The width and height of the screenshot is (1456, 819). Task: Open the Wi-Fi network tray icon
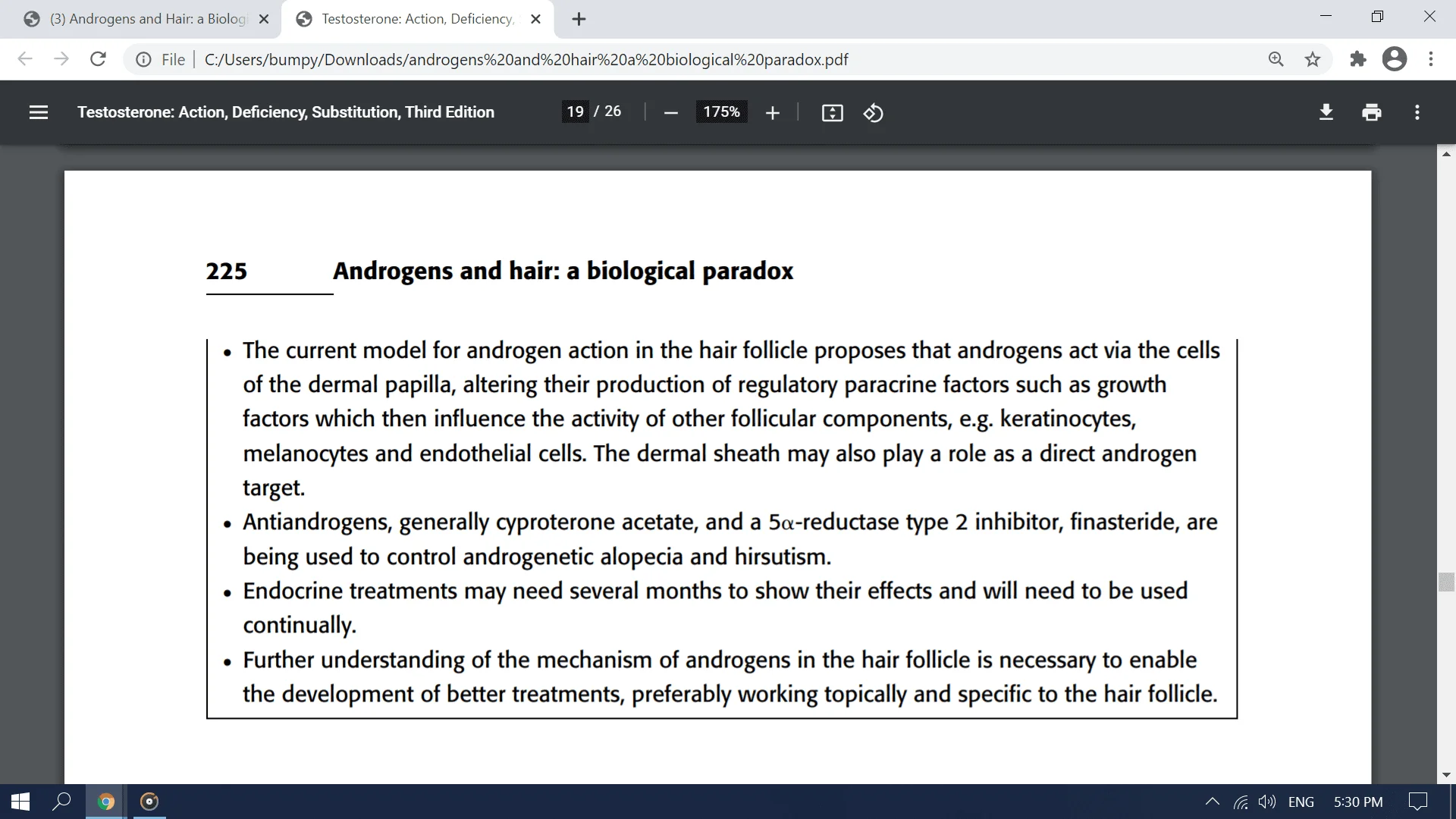coord(1241,802)
